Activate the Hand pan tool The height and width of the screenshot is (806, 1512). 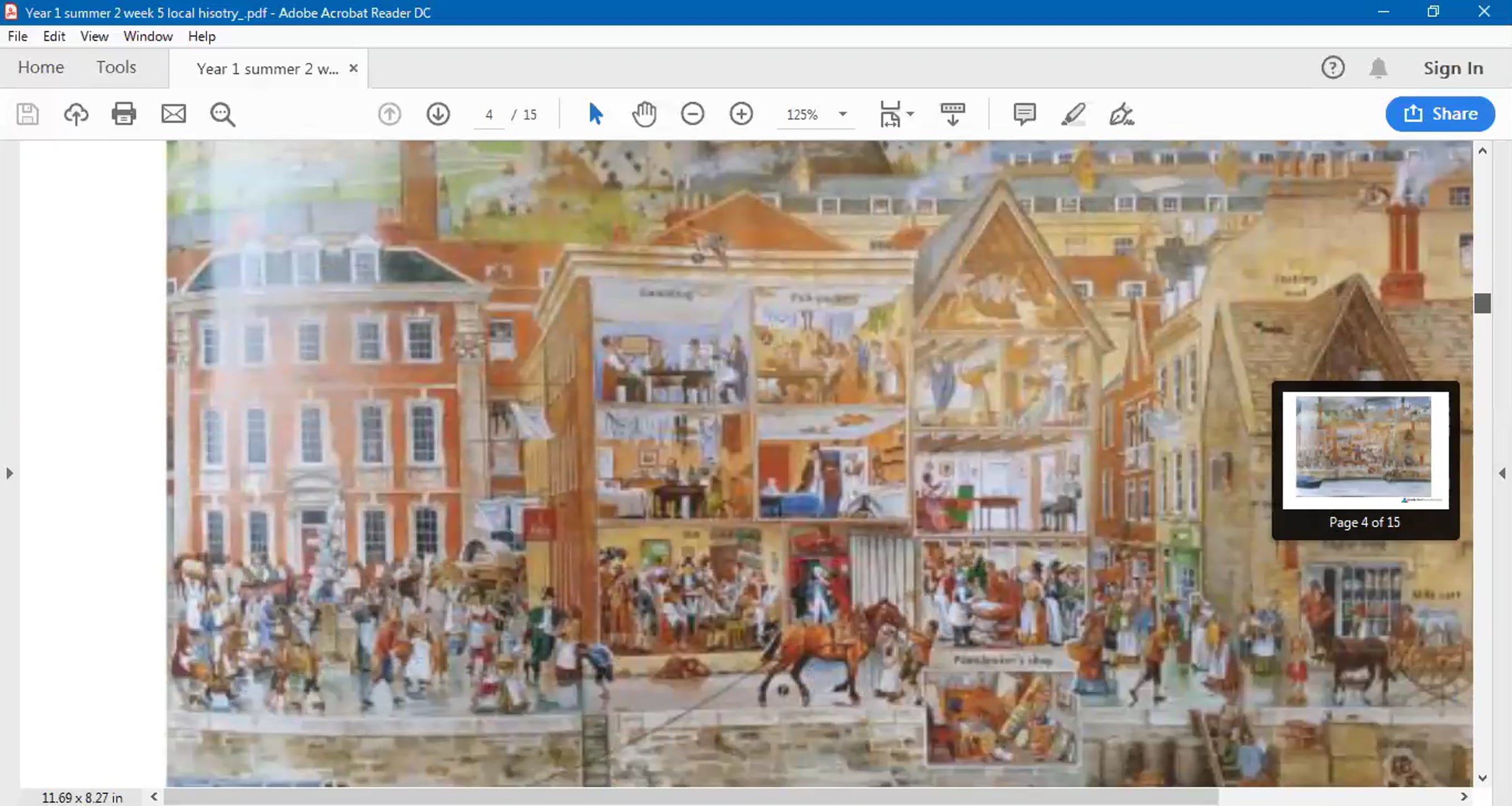click(644, 114)
